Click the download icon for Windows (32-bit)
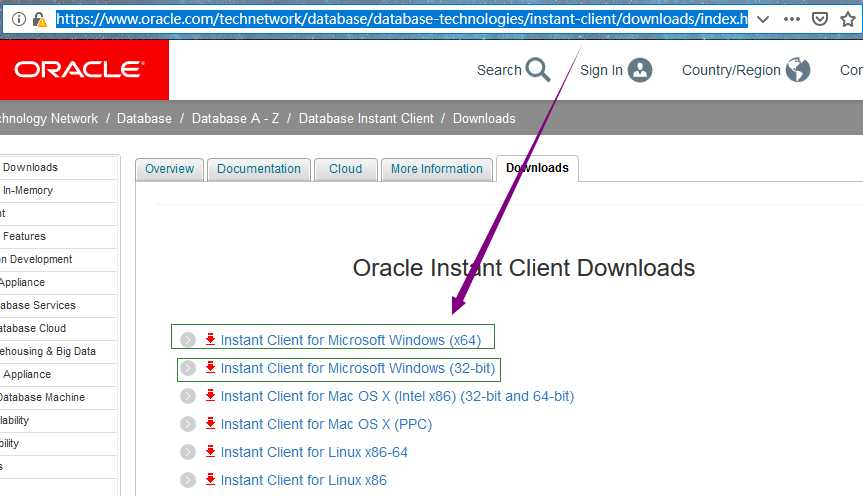This screenshot has width=863, height=496. pos(210,367)
